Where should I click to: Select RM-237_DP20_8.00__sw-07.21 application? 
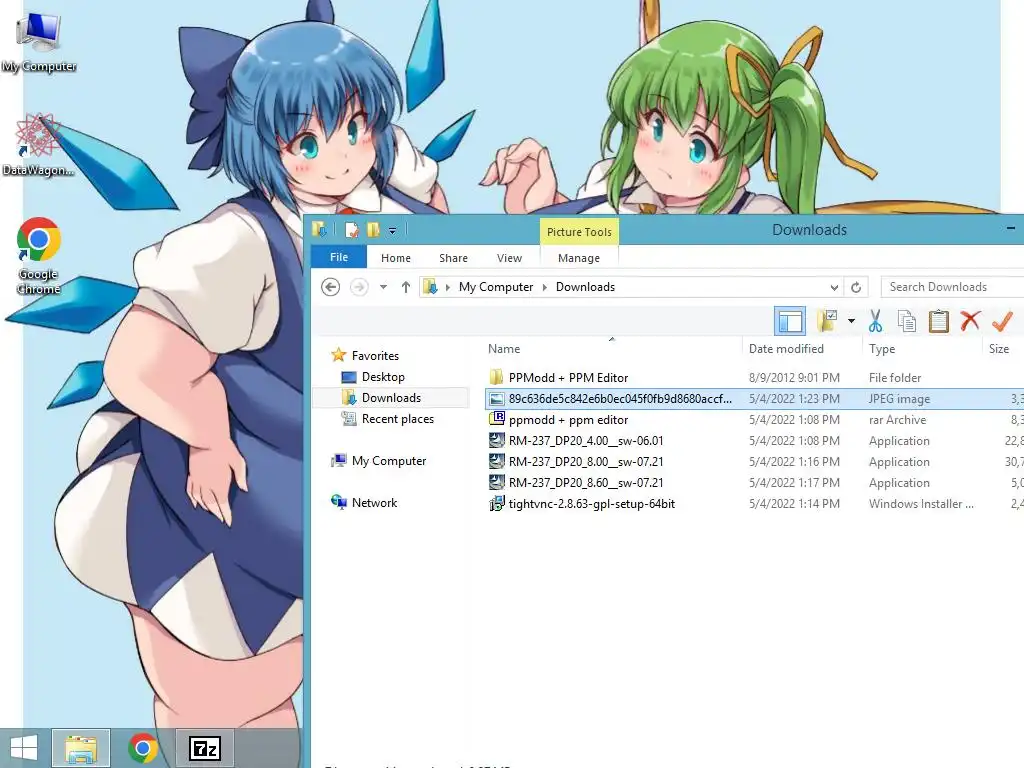[x=586, y=462]
